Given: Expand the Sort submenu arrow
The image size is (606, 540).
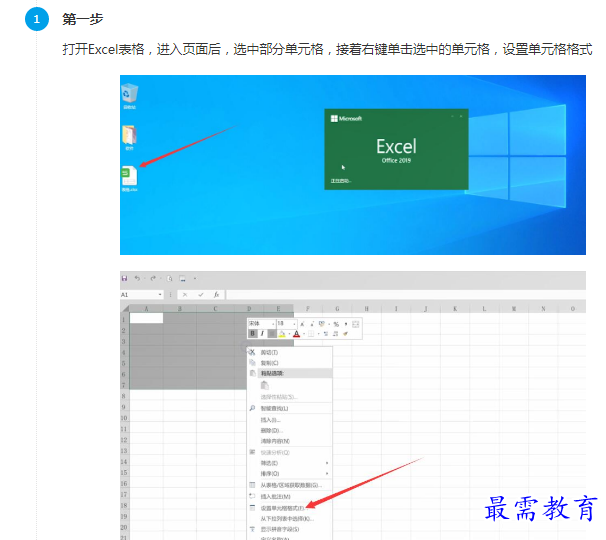Looking at the screenshot, I should [x=327, y=474].
